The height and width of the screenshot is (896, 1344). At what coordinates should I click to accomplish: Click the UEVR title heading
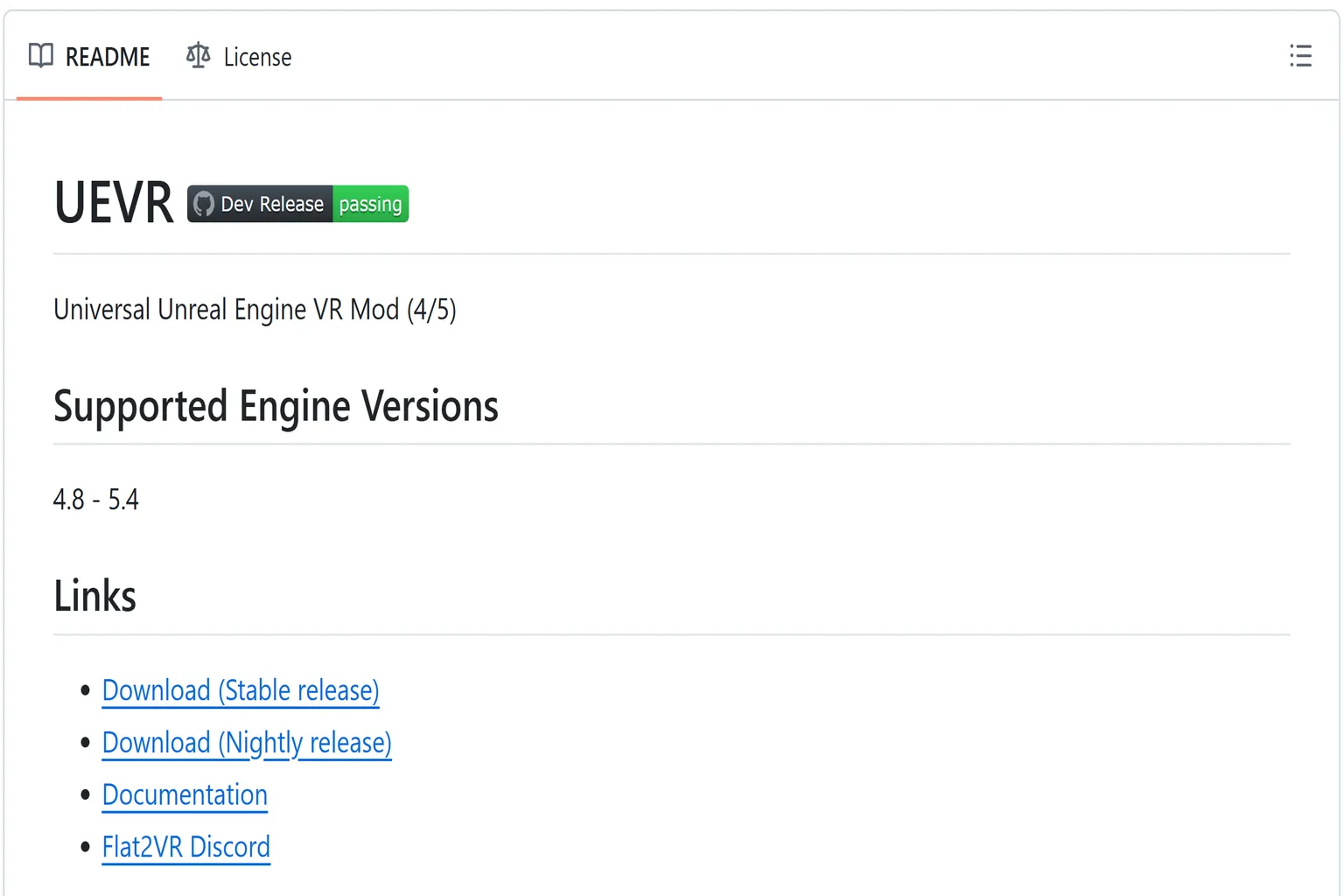coord(114,203)
